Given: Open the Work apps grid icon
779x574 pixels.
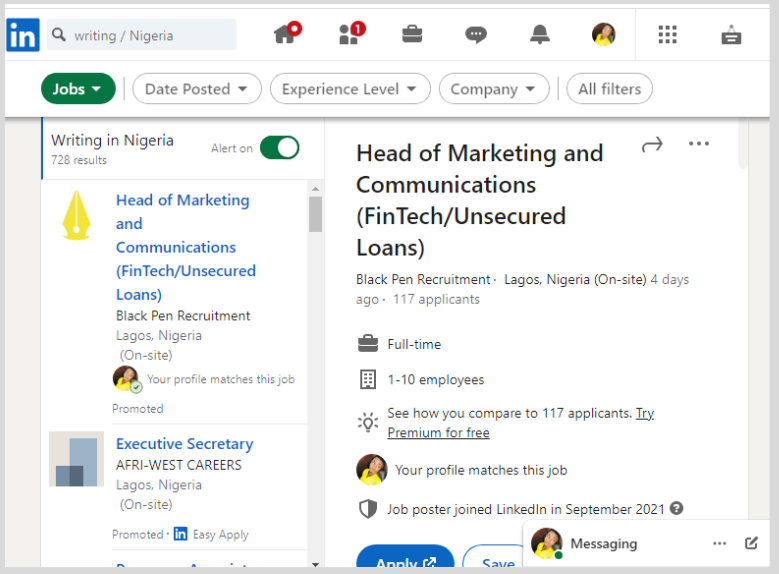Looking at the screenshot, I should (667, 34).
